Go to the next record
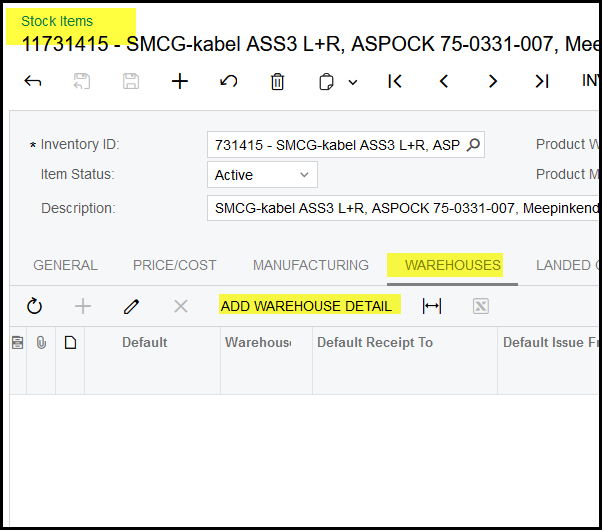The image size is (602, 530). (492, 82)
